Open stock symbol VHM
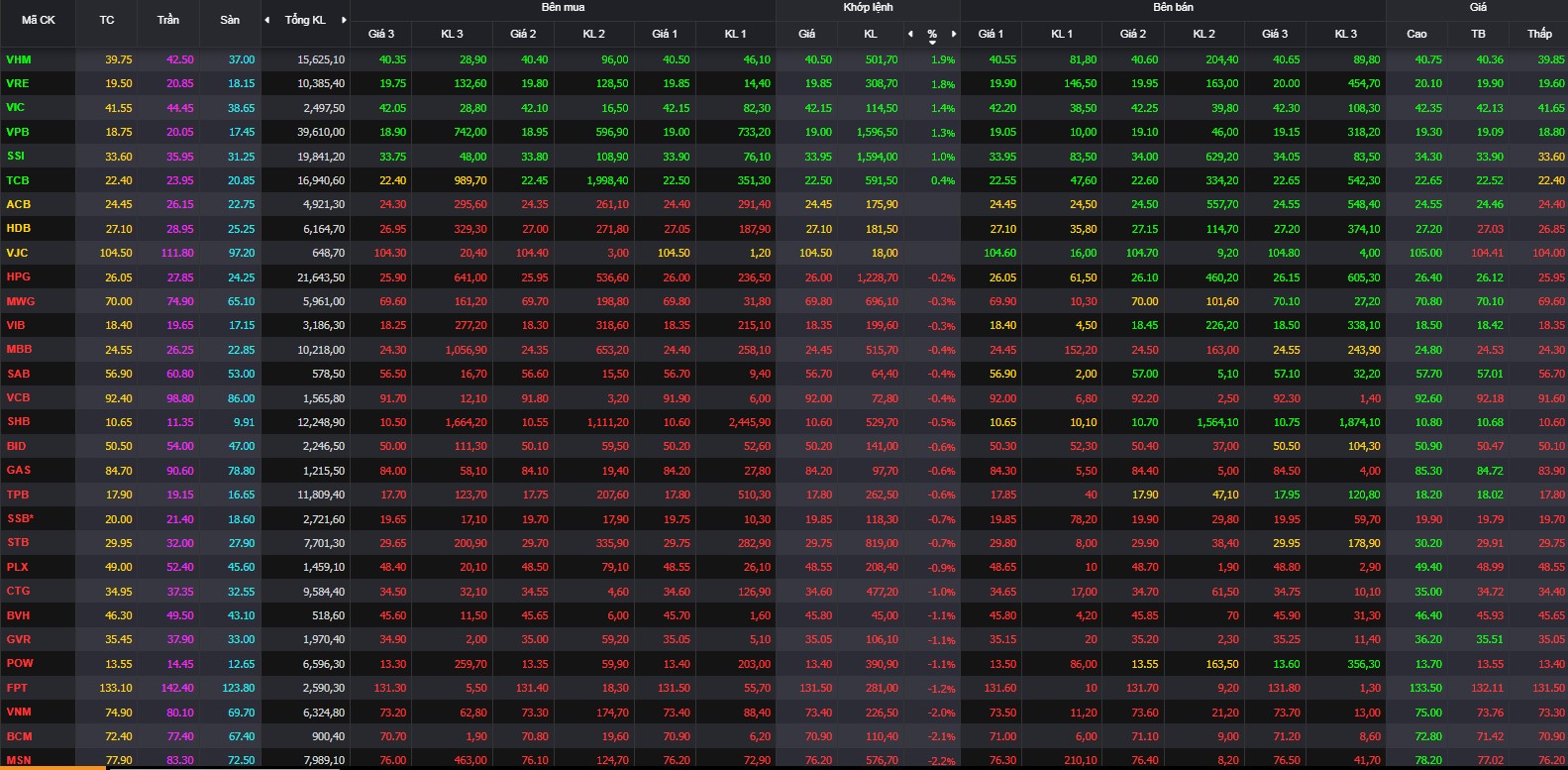This screenshot has height=770, width=1568. click(19, 59)
